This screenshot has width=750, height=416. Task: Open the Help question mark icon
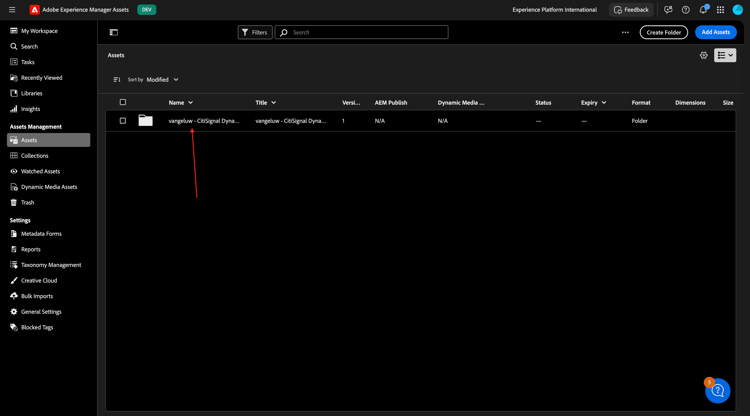(685, 10)
